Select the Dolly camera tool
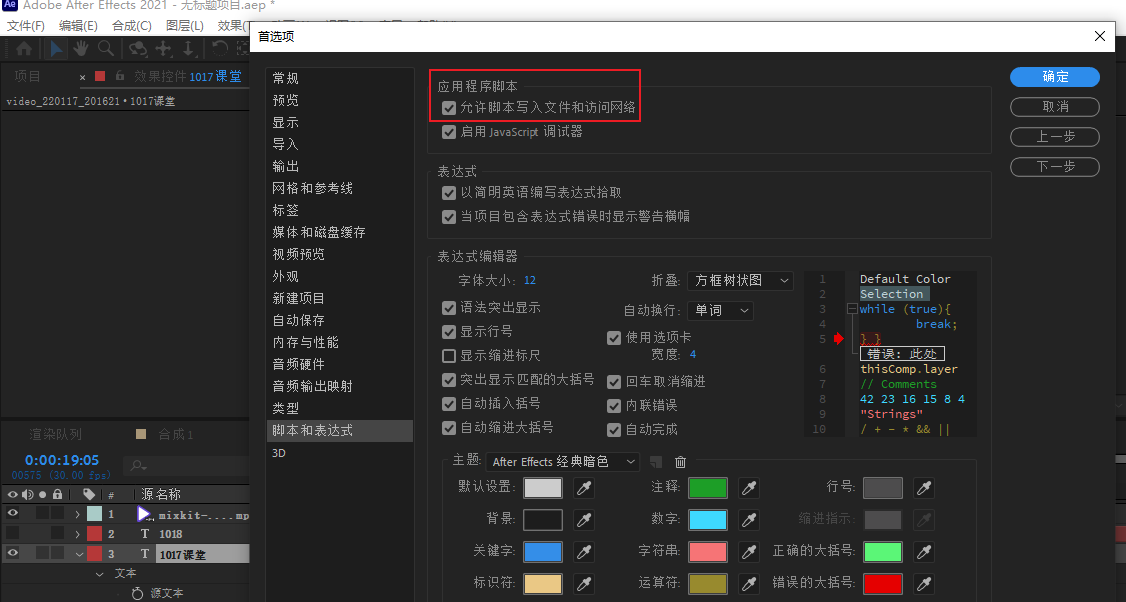Viewport: 1126px width, 602px height. coord(188,49)
